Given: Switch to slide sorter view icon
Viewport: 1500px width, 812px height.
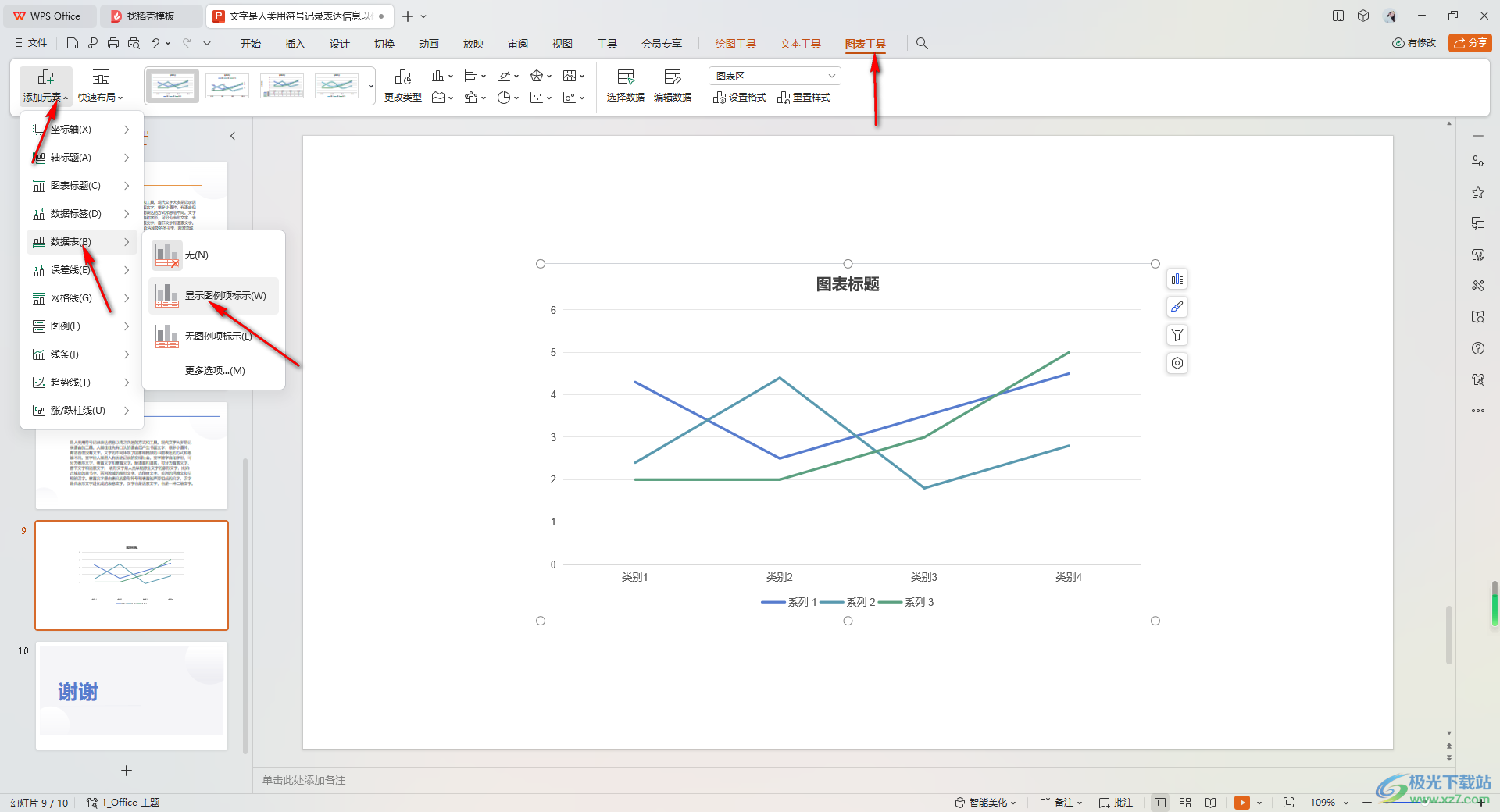Looking at the screenshot, I should pyautogui.click(x=1185, y=803).
